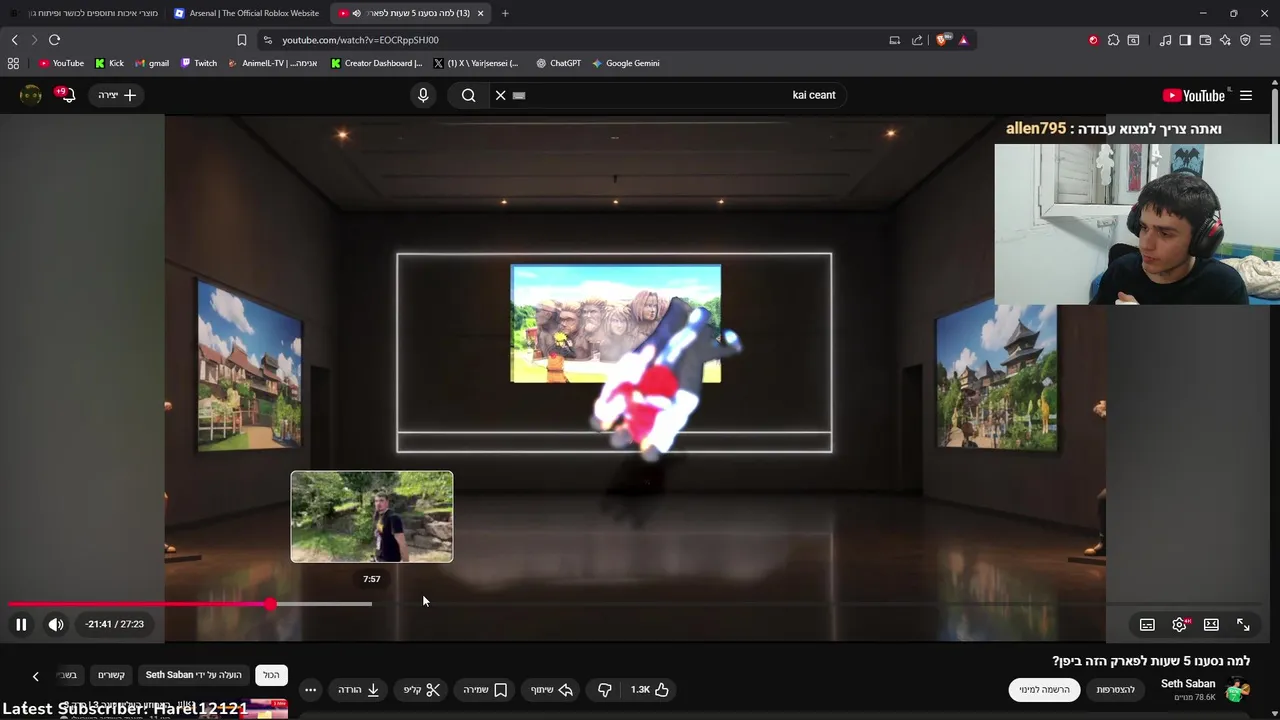Viewport: 1280px width, 720px height.
Task: Open the video player settings gear
Action: point(1180,624)
